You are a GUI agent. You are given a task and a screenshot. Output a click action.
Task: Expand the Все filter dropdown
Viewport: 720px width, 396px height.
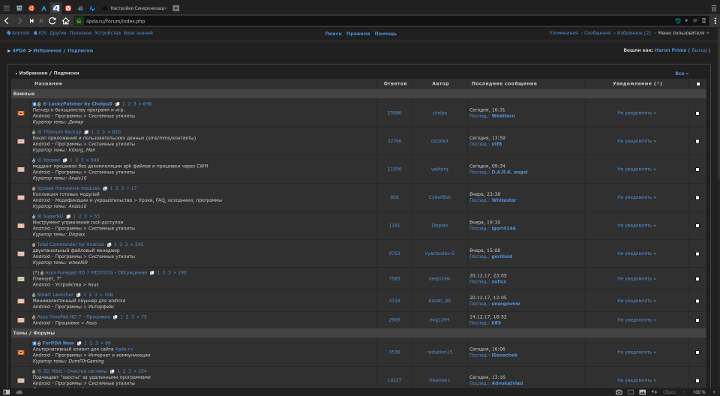(681, 74)
